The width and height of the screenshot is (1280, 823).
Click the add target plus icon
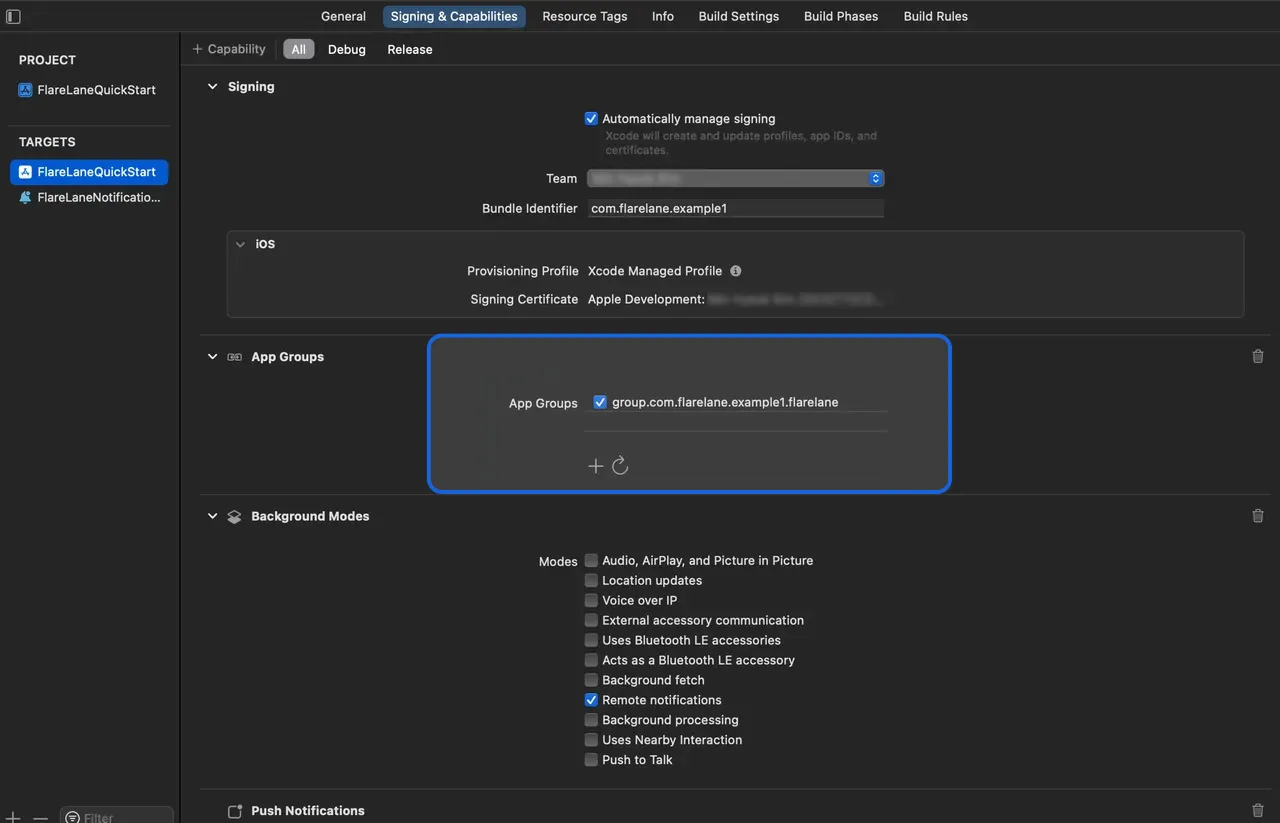coord(13,818)
